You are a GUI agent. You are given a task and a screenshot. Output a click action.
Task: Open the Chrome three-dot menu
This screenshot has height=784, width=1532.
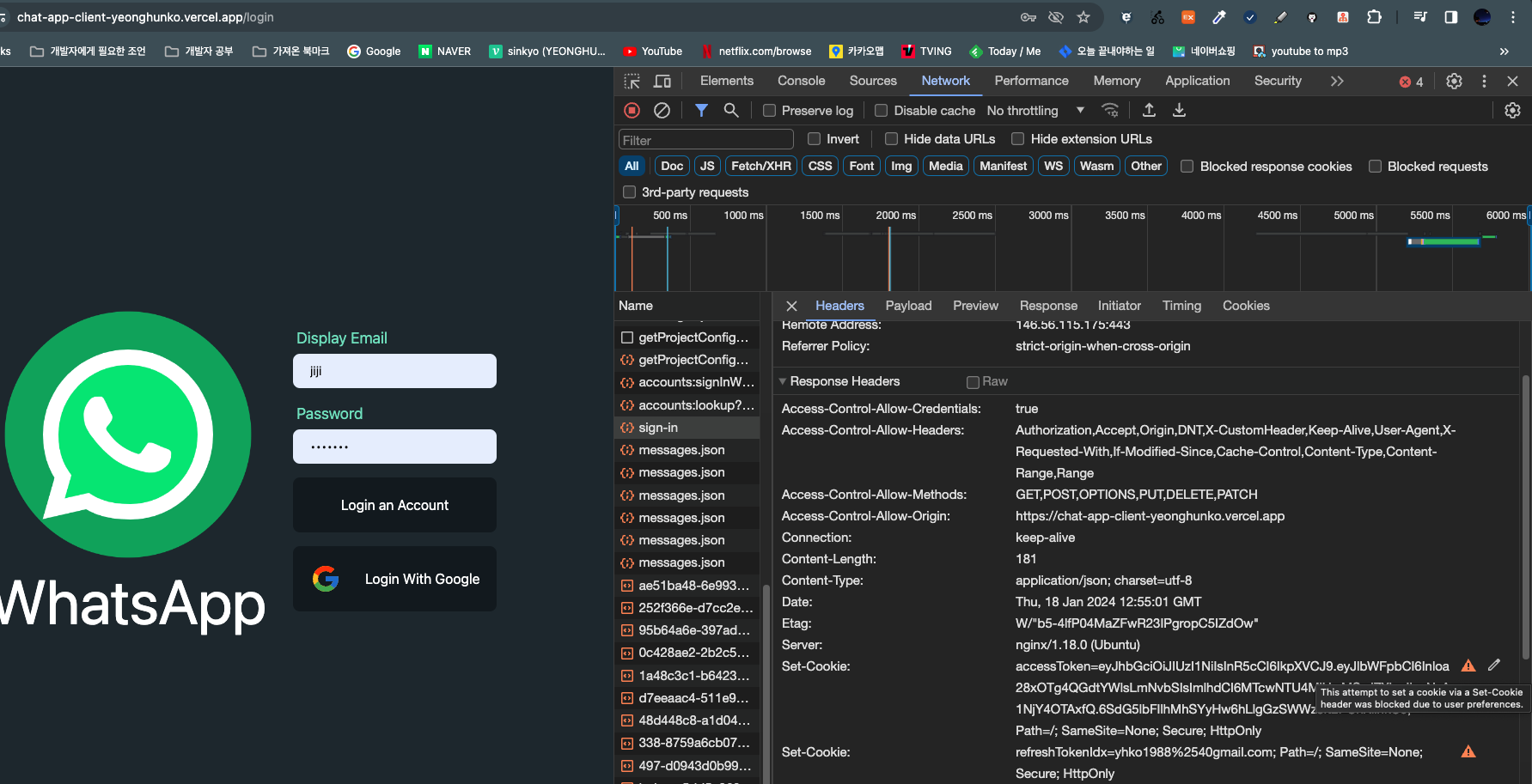(1513, 17)
